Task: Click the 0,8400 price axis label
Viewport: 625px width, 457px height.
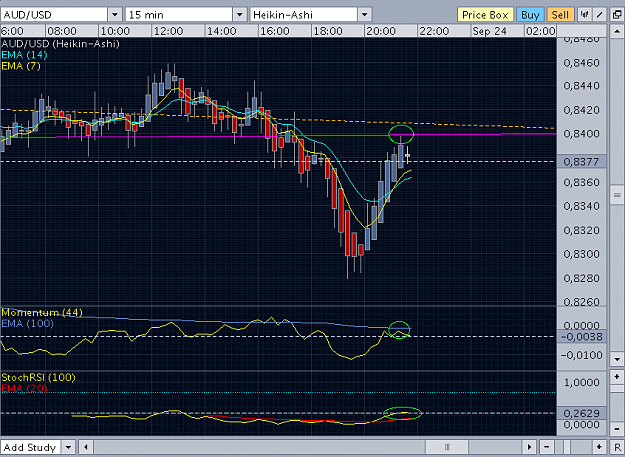Action: click(x=582, y=134)
